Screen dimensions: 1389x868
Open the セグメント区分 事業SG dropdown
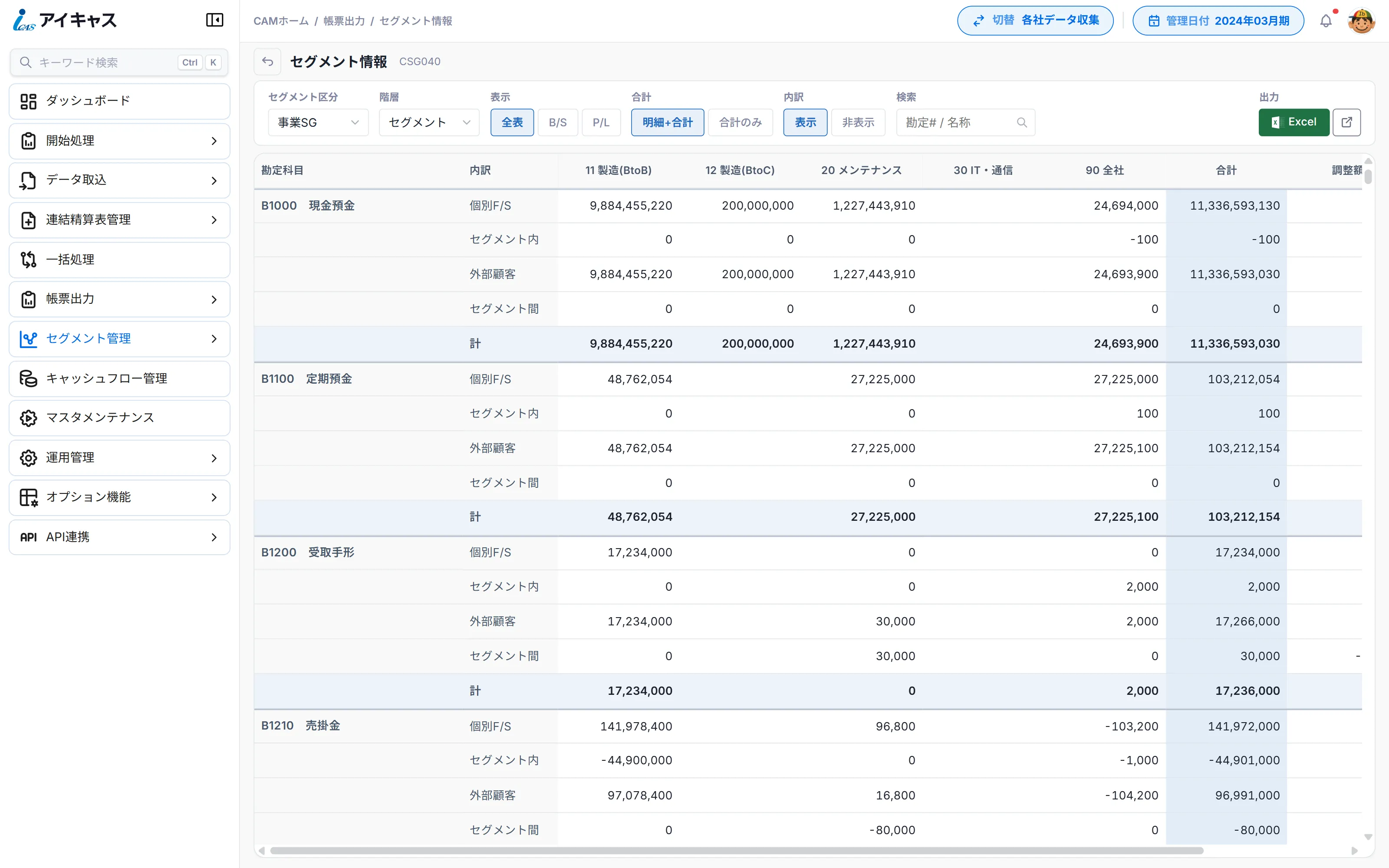(318, 122)
